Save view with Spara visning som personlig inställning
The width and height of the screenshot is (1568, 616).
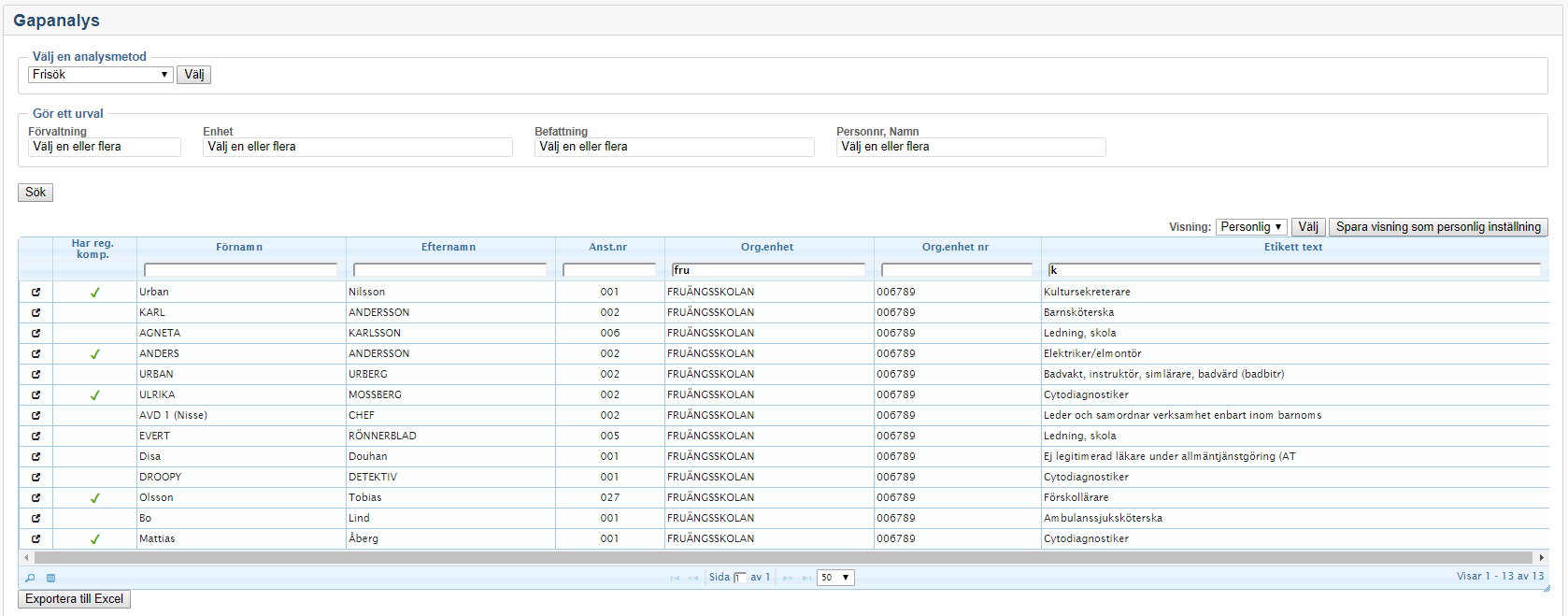pyautogui.click(x=1437, y=227)
